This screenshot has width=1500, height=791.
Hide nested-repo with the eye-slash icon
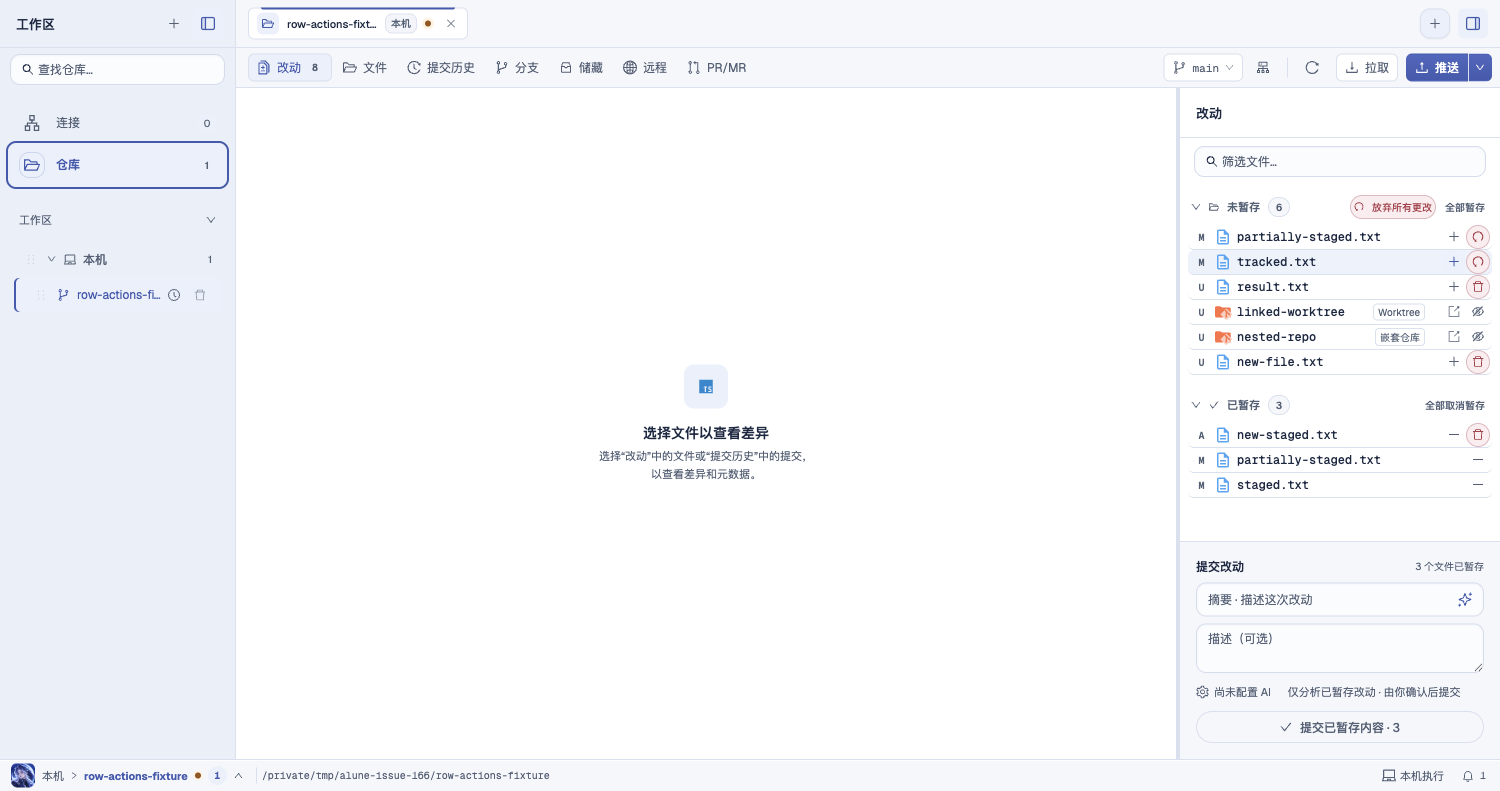(x=1478, y=337)
